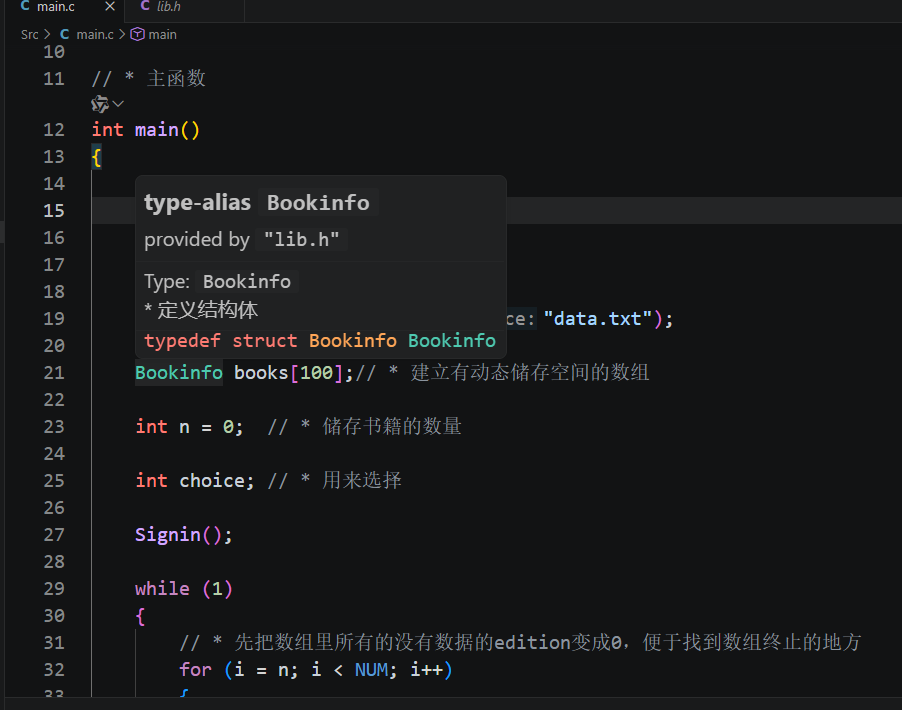Click the "lib.h" text in the hover popup
The height and width of the screenshot is (710, 902).
301,239
